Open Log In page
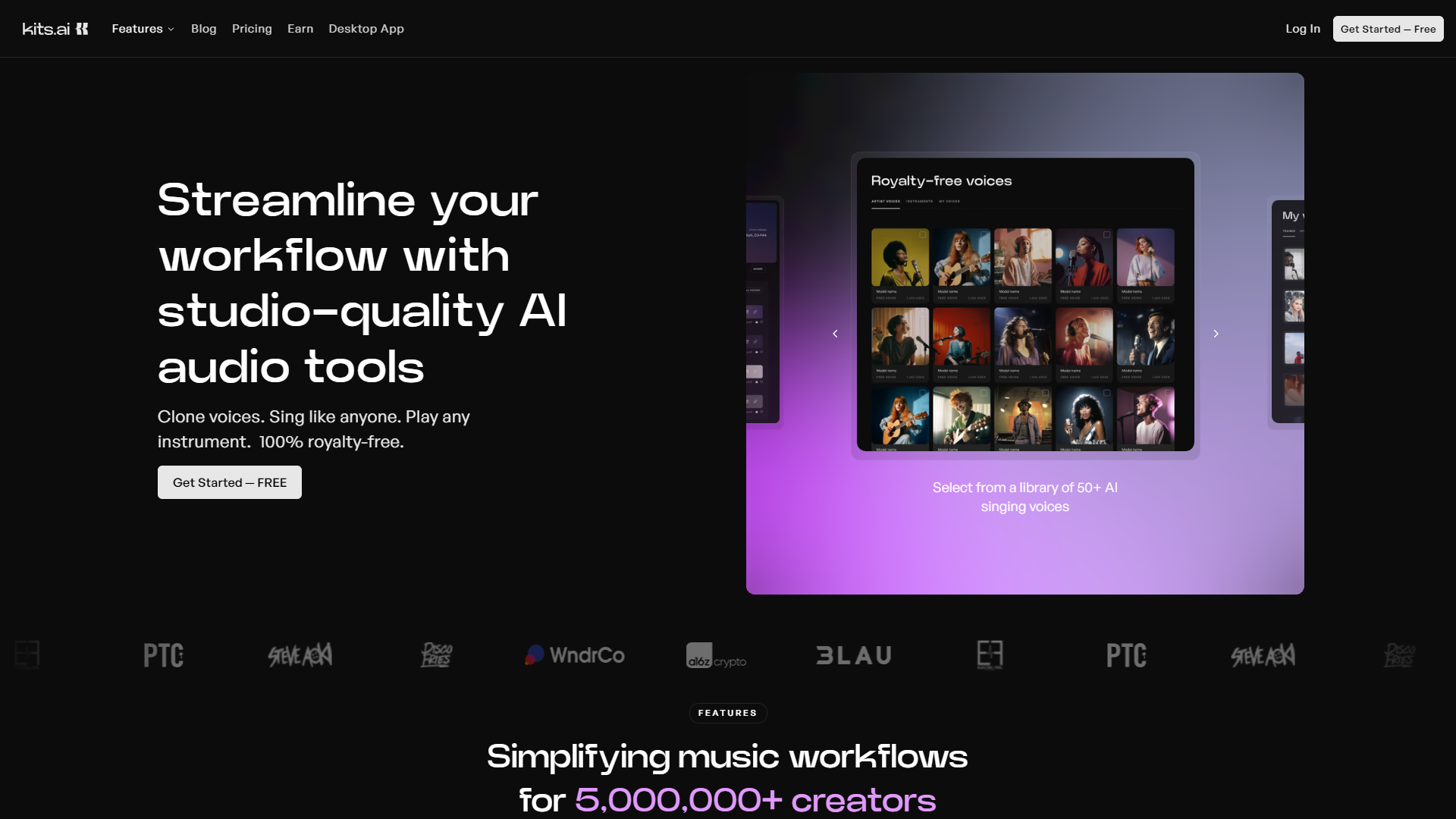 point(1303,28)
